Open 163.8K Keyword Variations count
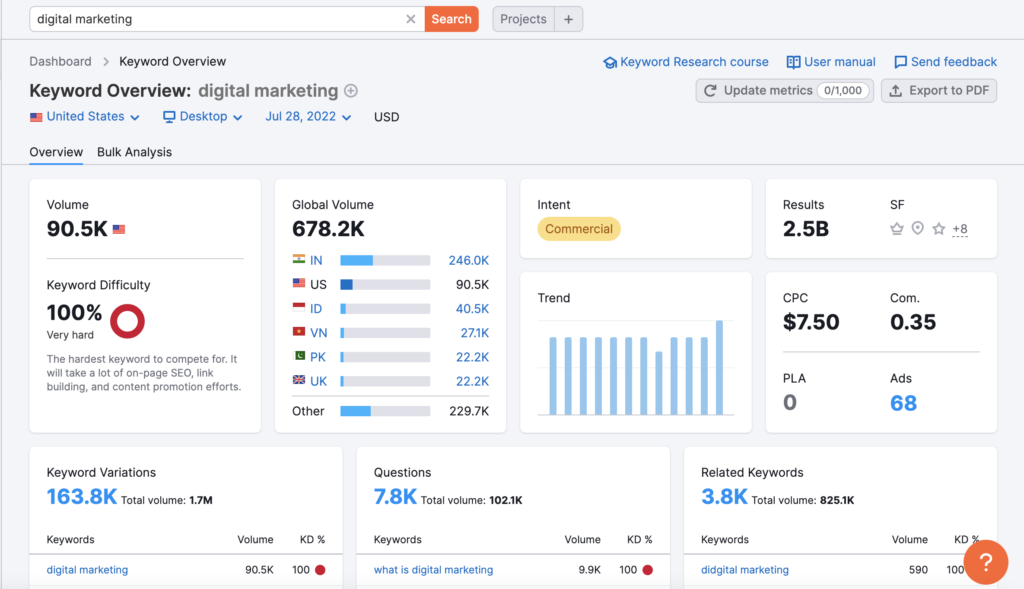Image resolution: width=1024 pixels, height=589 pixels. (82, 497)
